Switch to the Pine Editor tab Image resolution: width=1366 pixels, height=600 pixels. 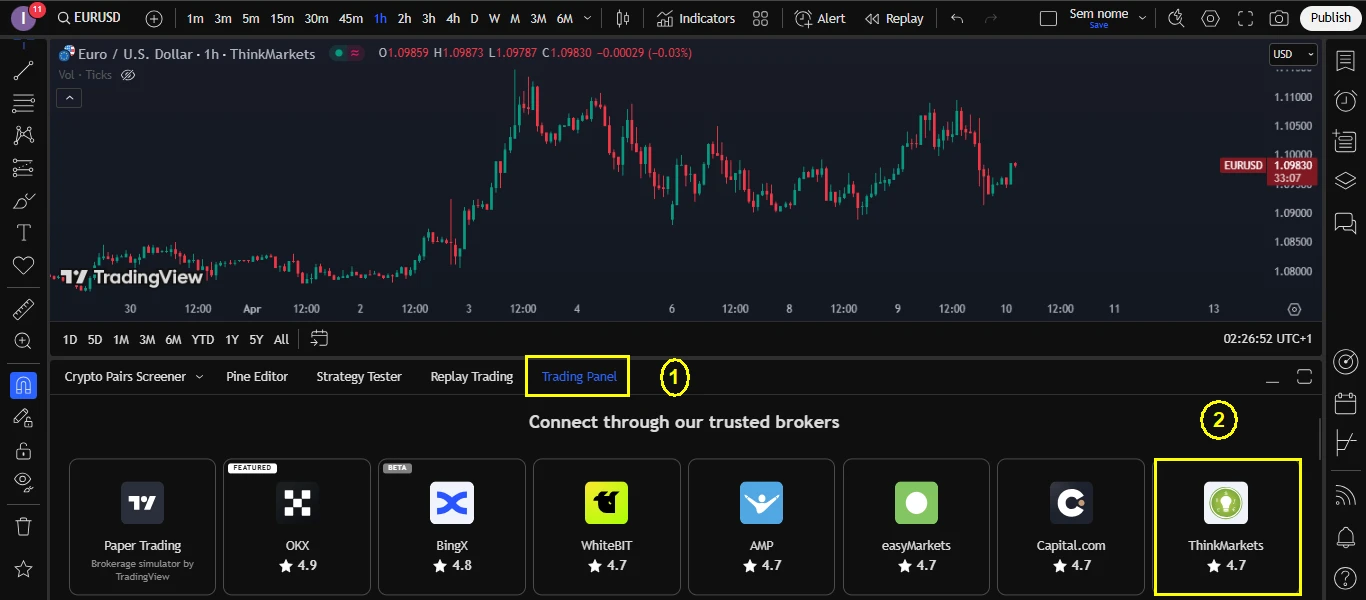[x=257, y=377]
